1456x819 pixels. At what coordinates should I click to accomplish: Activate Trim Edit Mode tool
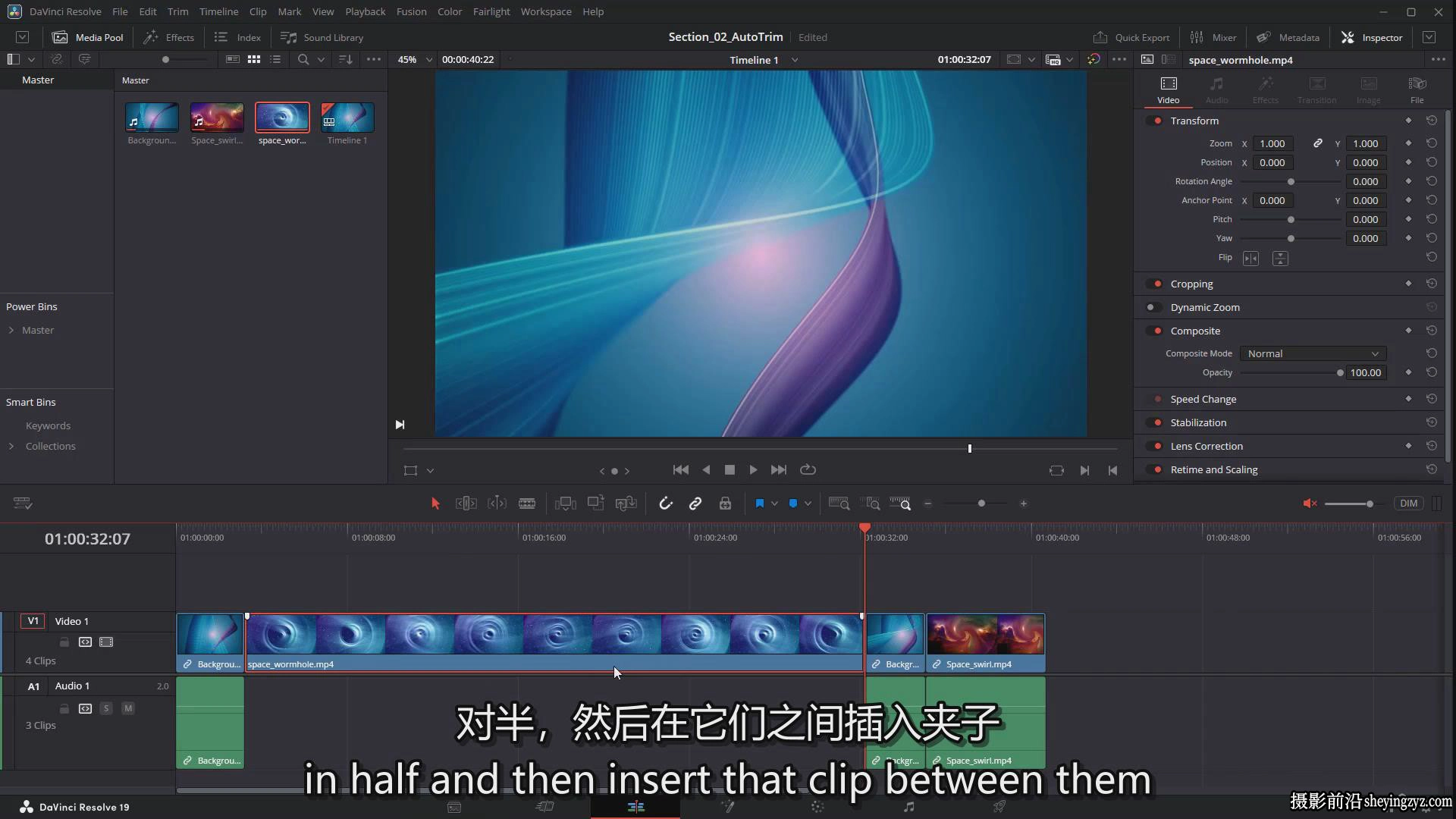tap(466, 504)
